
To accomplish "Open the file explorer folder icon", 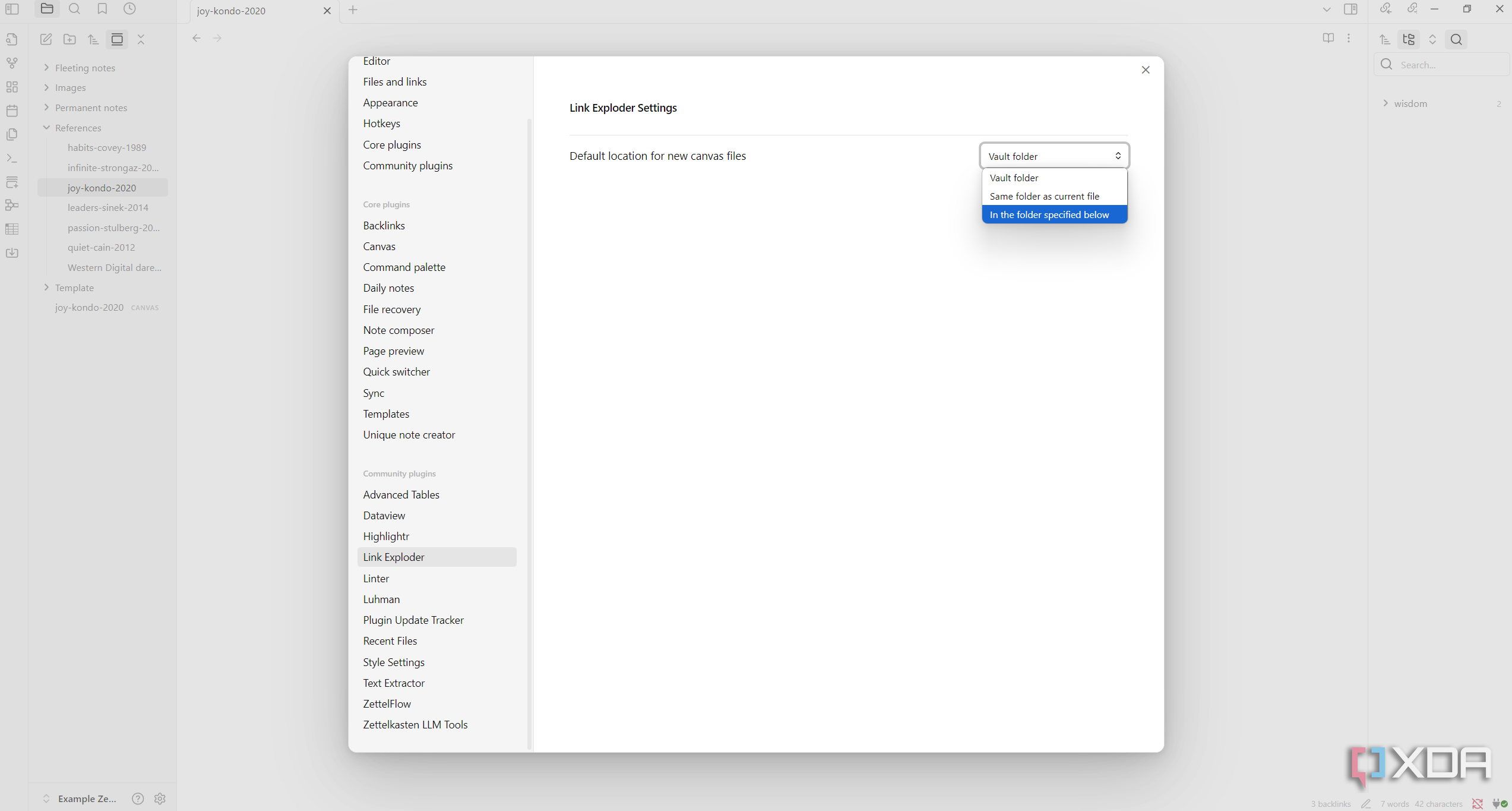I will tap(47, 9).
